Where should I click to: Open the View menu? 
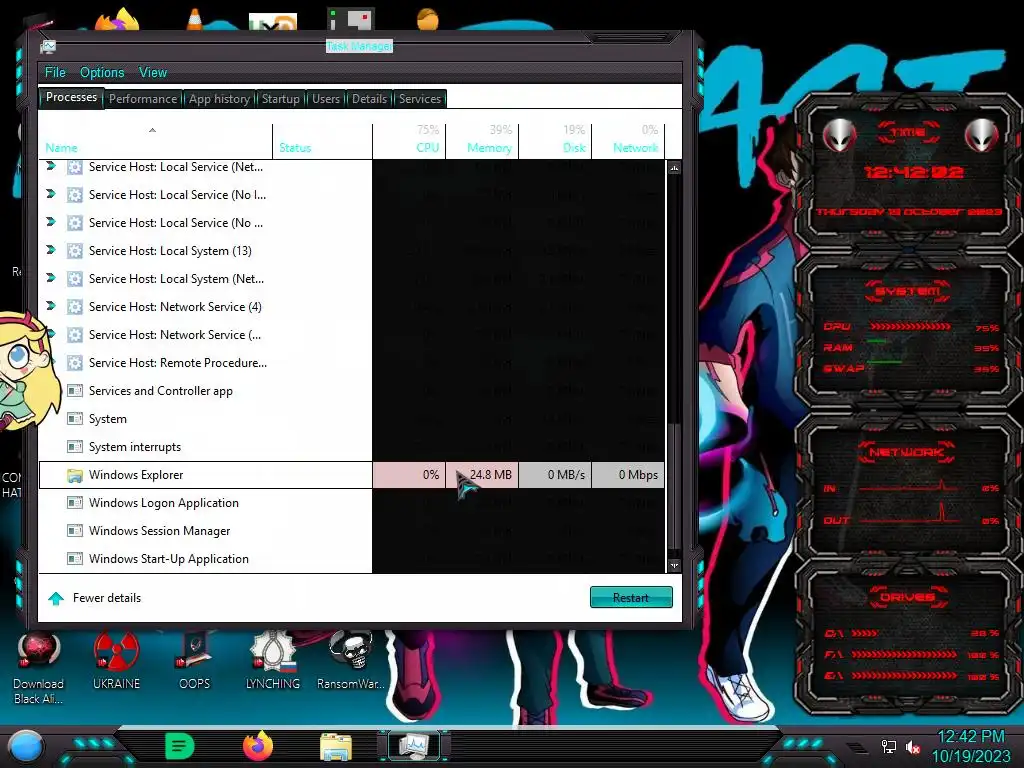(x=153, y=72)
